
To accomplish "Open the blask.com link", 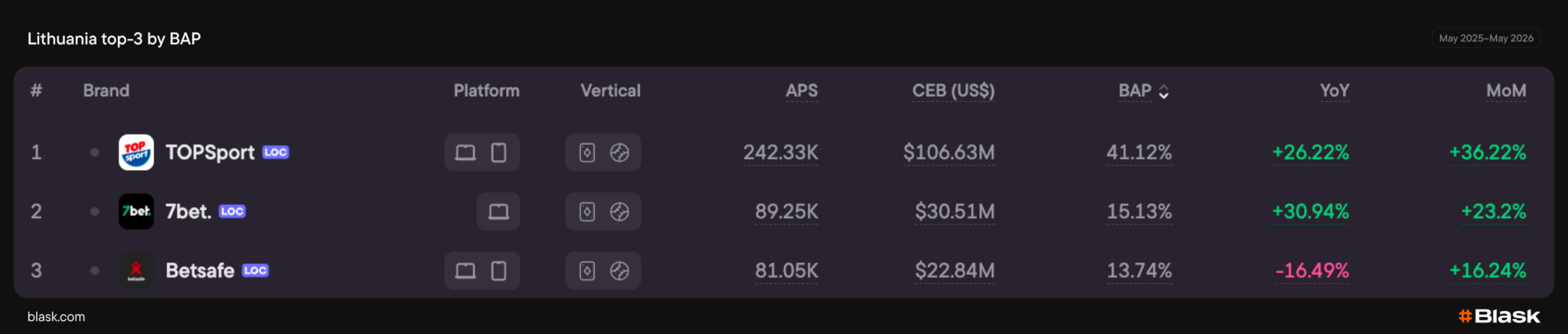I will [x=56, y=316].
